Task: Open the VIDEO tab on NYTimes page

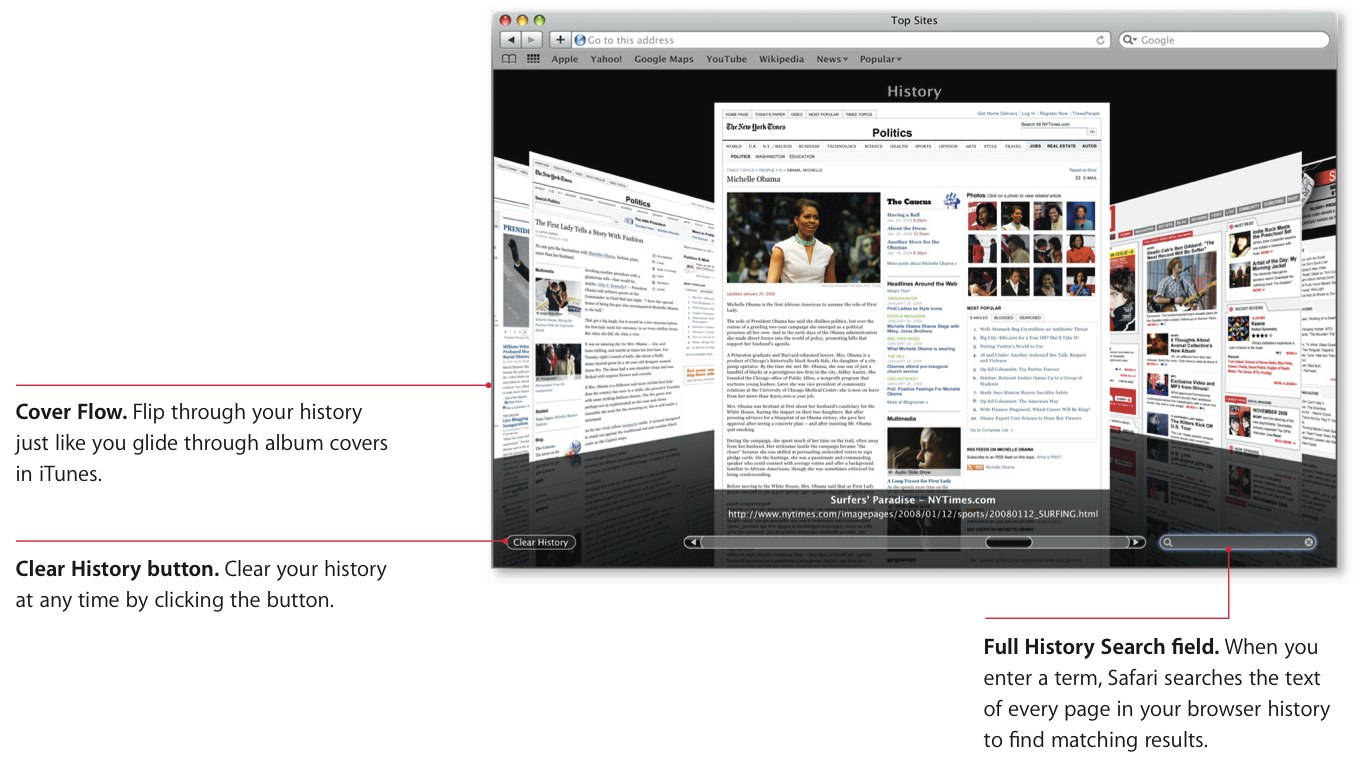Action: 797,115
